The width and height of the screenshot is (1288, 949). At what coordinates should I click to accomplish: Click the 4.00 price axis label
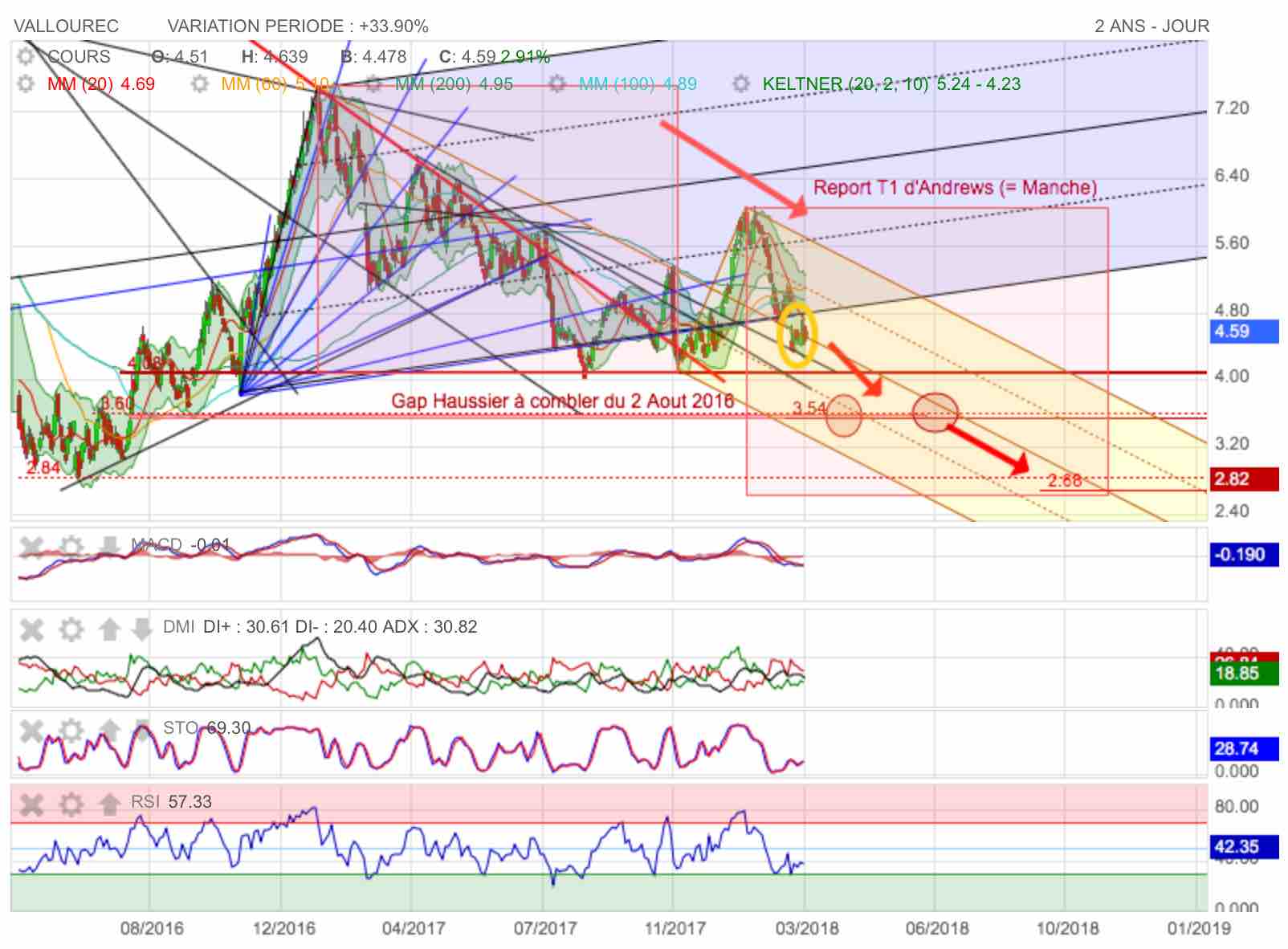point(1232,376)
